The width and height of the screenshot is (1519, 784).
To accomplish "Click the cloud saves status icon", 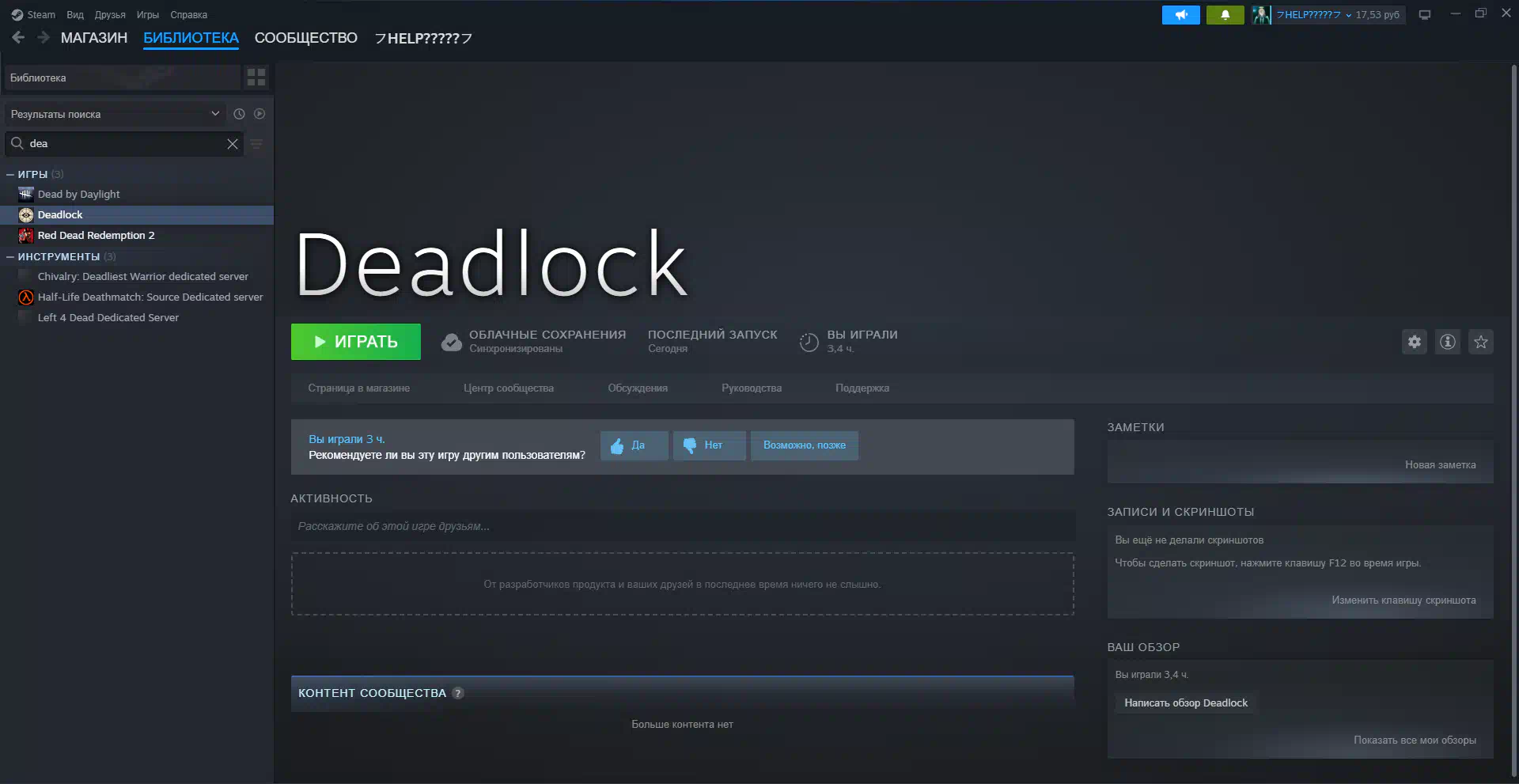I will click(x=452, y=342).
